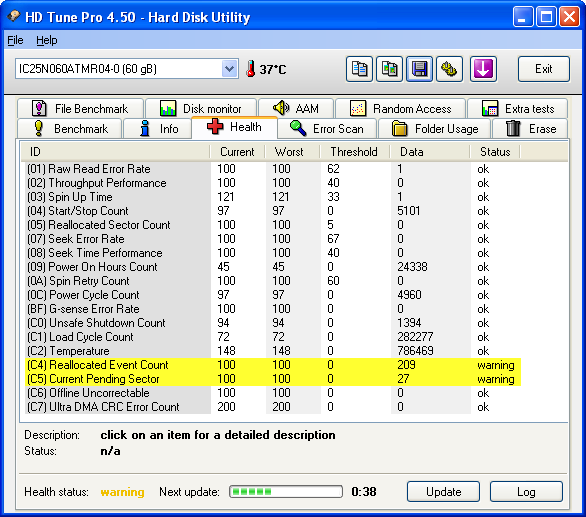Click the copy text to clipboard icon

[359, 69]
